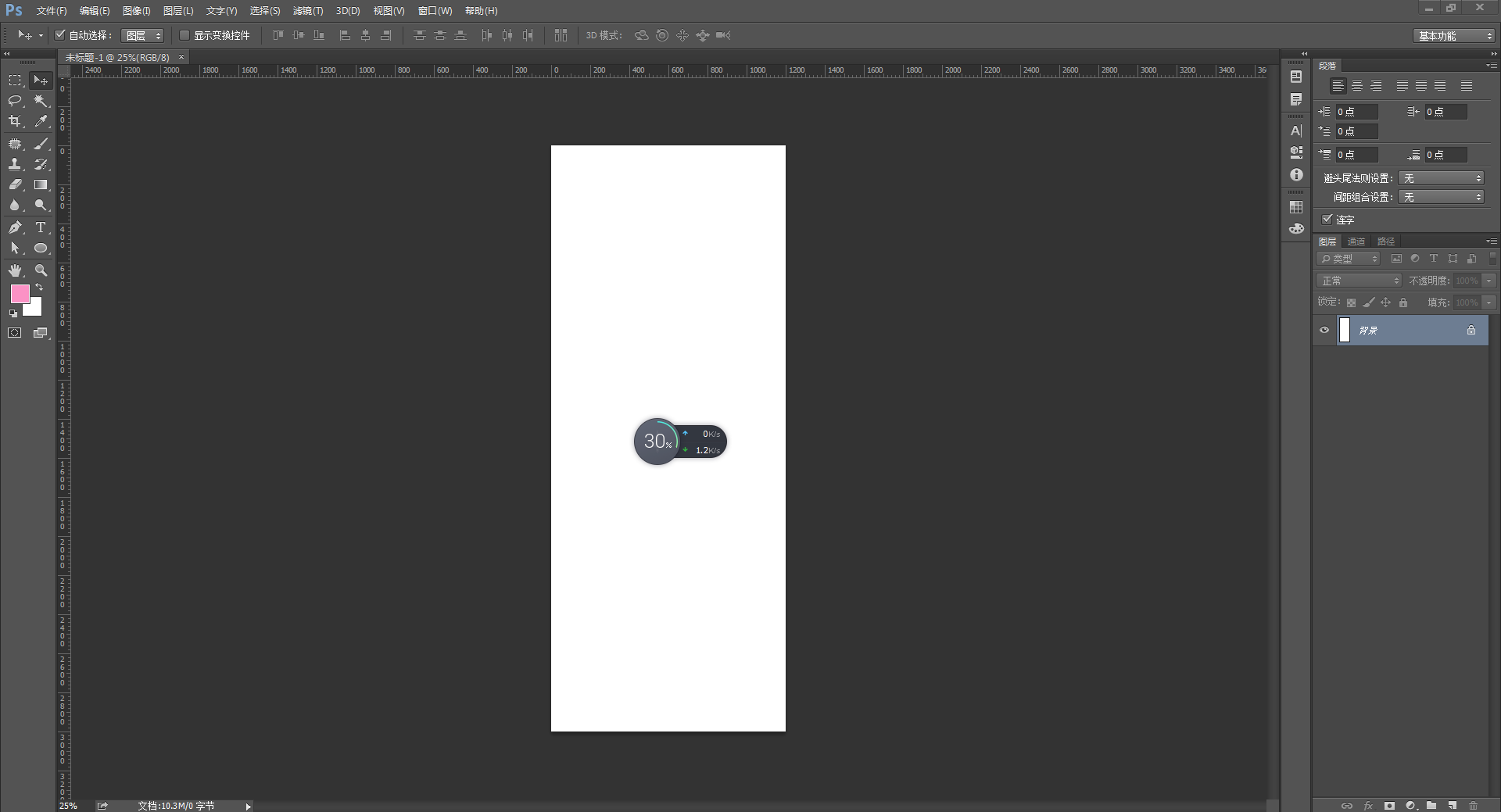
Task: Select the Hand tool
Action: point(15,270)
